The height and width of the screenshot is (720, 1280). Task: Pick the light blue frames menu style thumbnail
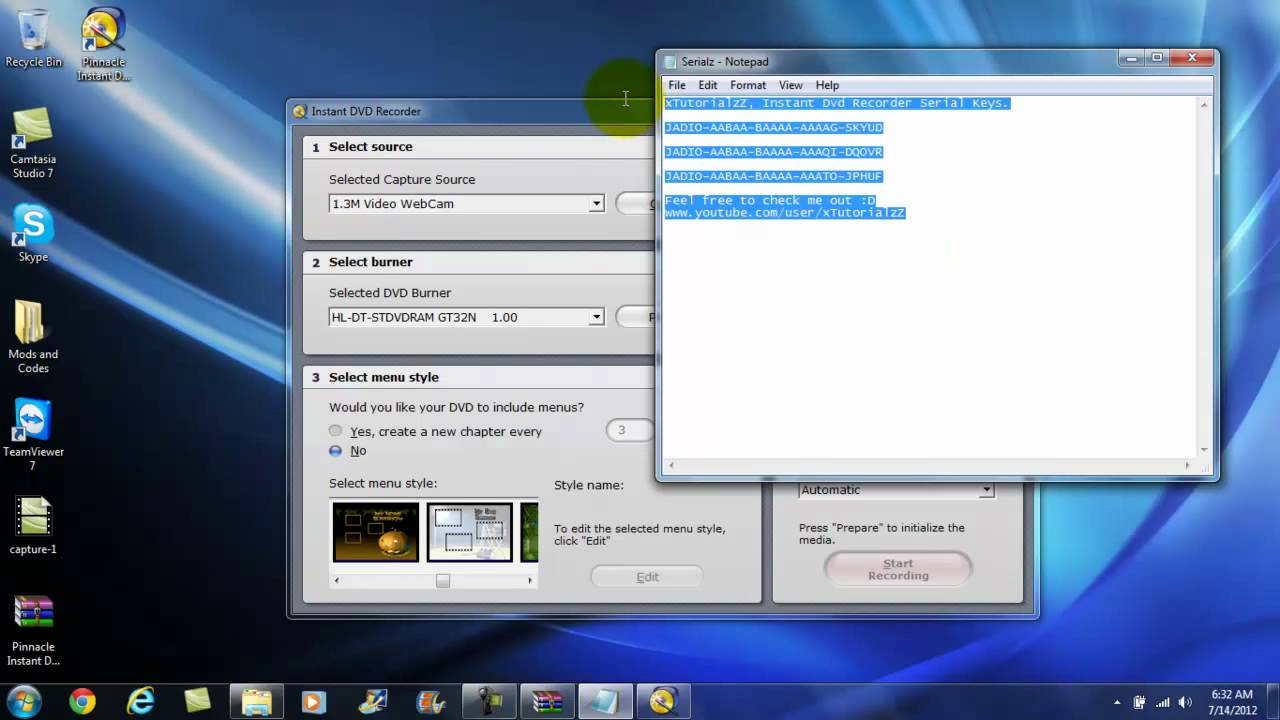coord(470,532)
